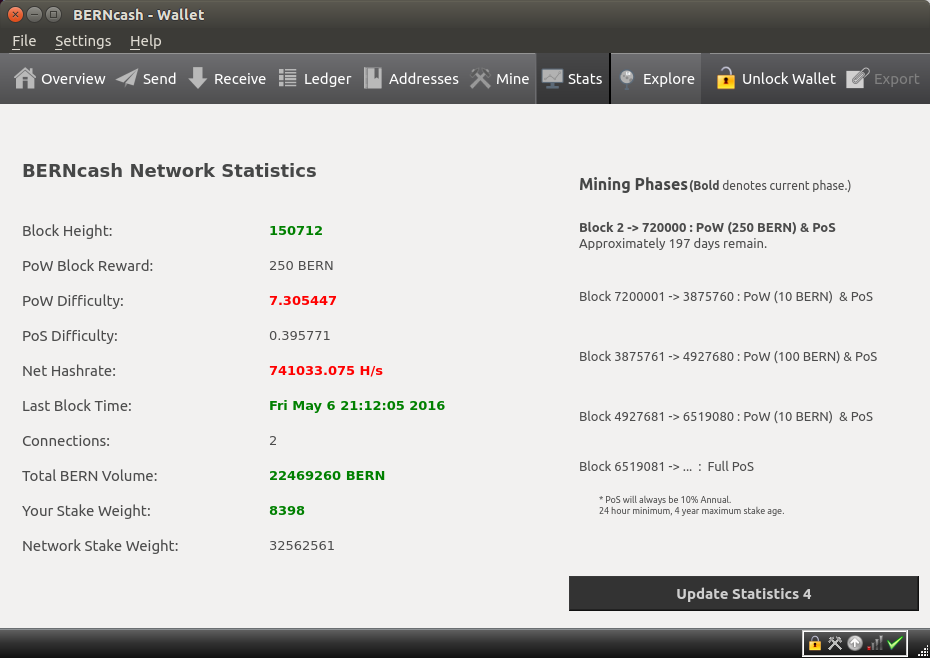Click the signal-bars connection status icon
Image resolution: width=930 pixels, height=658 pixels.
pyautogui.click(x=875, y=643)
